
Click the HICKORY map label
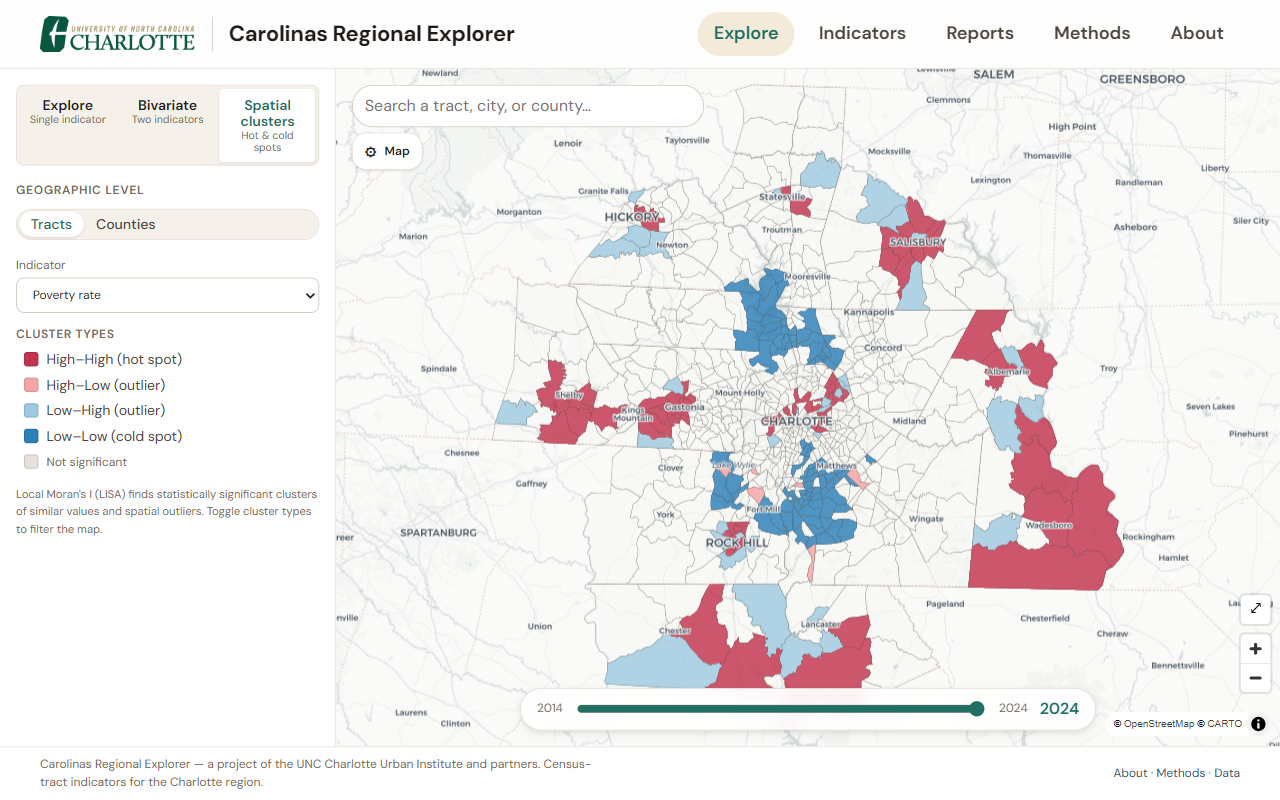[x=632, y=217]
